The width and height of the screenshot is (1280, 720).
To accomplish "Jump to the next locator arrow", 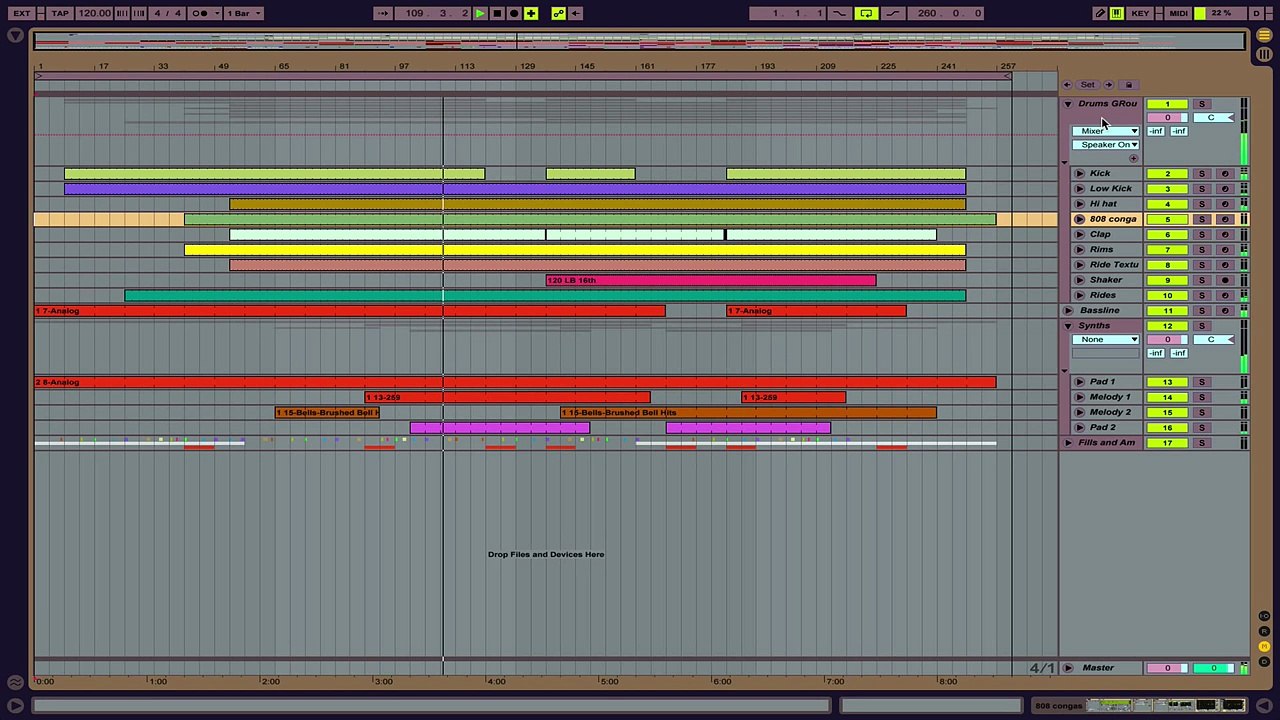I will click(1108, 84).
